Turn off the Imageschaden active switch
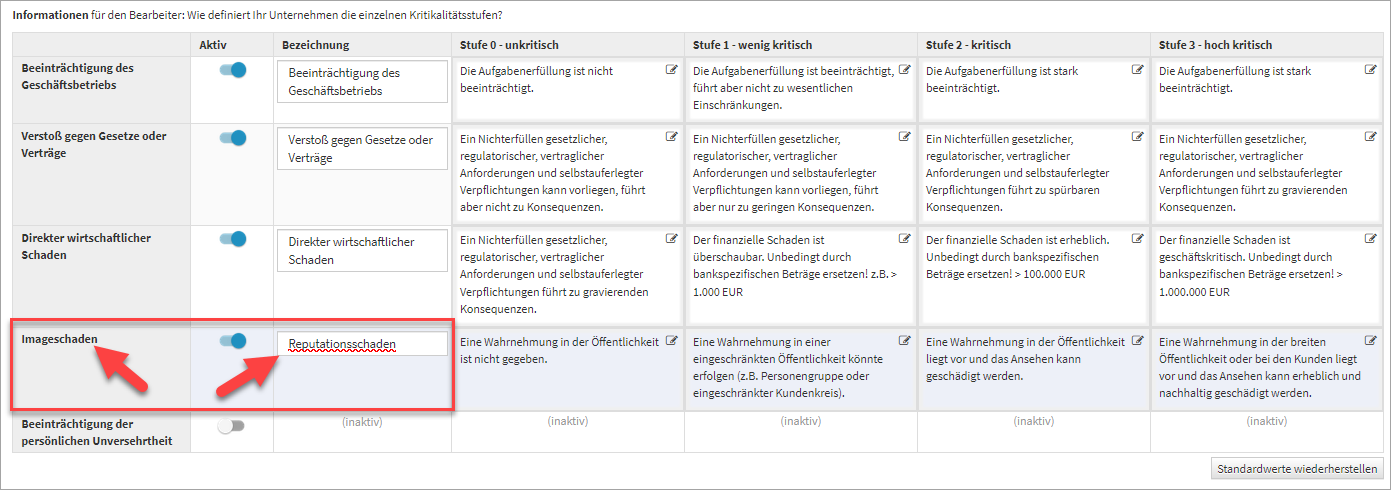The width and height of the screenshot is (1391, 490). [232, 341]
